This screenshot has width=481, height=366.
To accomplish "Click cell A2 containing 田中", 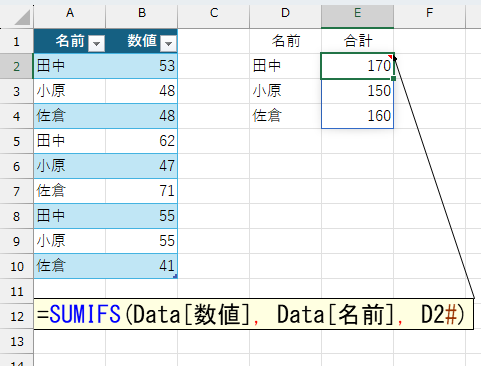I will (x=70, y=66).
